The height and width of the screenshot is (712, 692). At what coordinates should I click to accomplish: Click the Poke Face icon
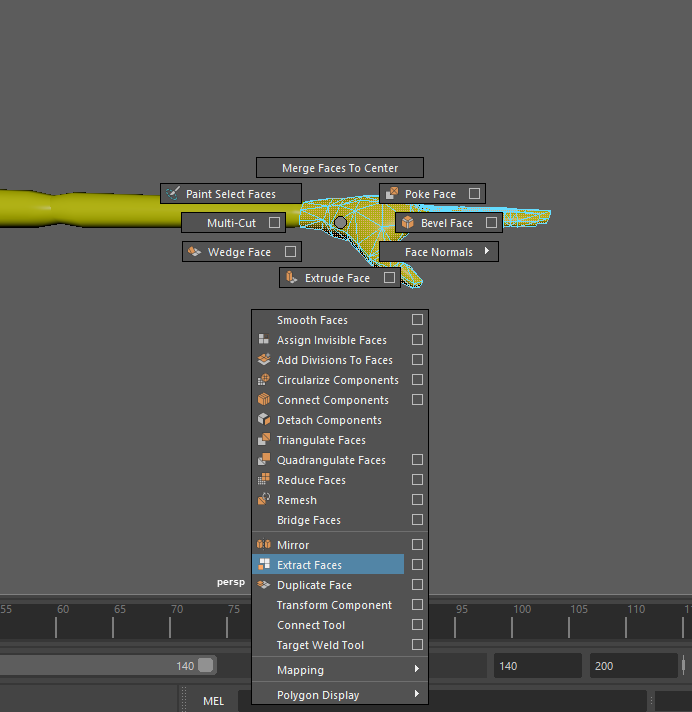click(392, 193)
